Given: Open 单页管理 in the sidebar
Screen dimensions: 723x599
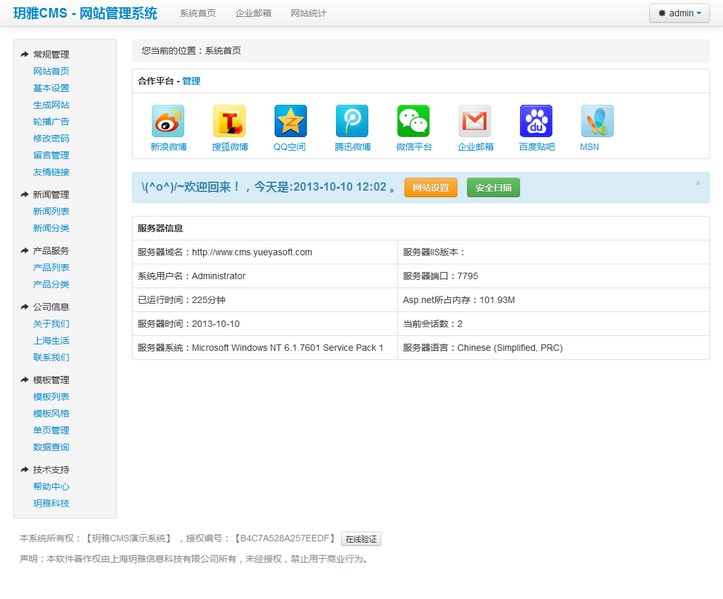Looking at the screenshot, I should click(x=51, y=430).
